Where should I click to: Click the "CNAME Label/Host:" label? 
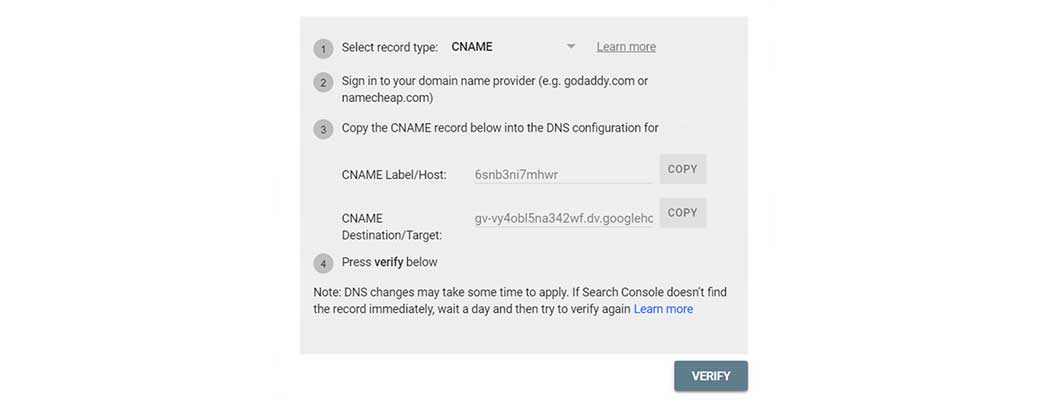point(393,175)
